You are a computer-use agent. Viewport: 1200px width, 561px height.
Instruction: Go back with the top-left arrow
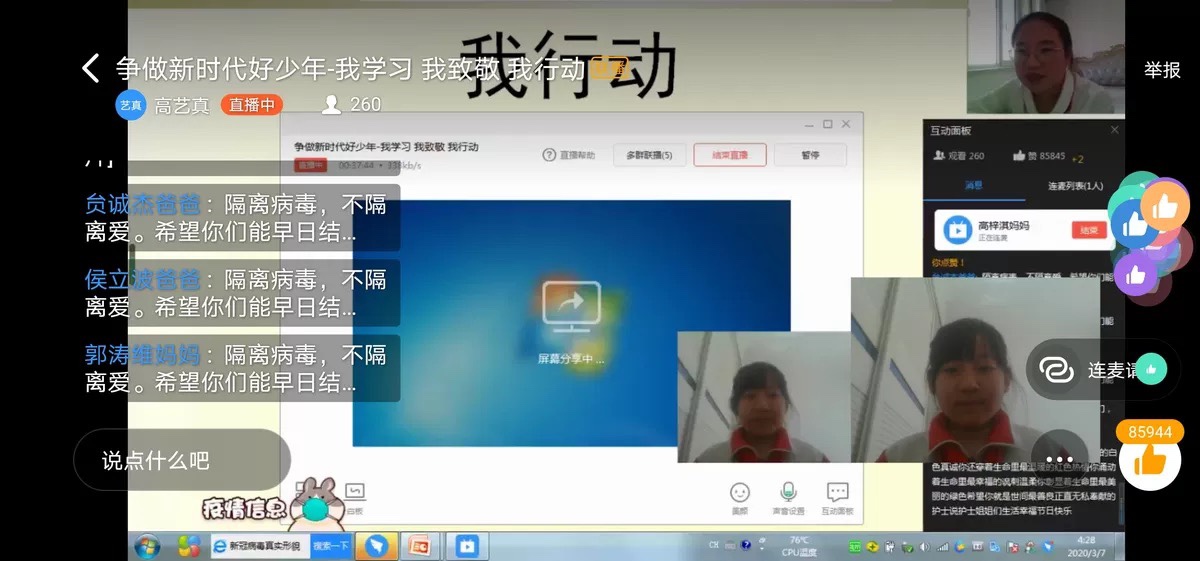coord(90,68)
